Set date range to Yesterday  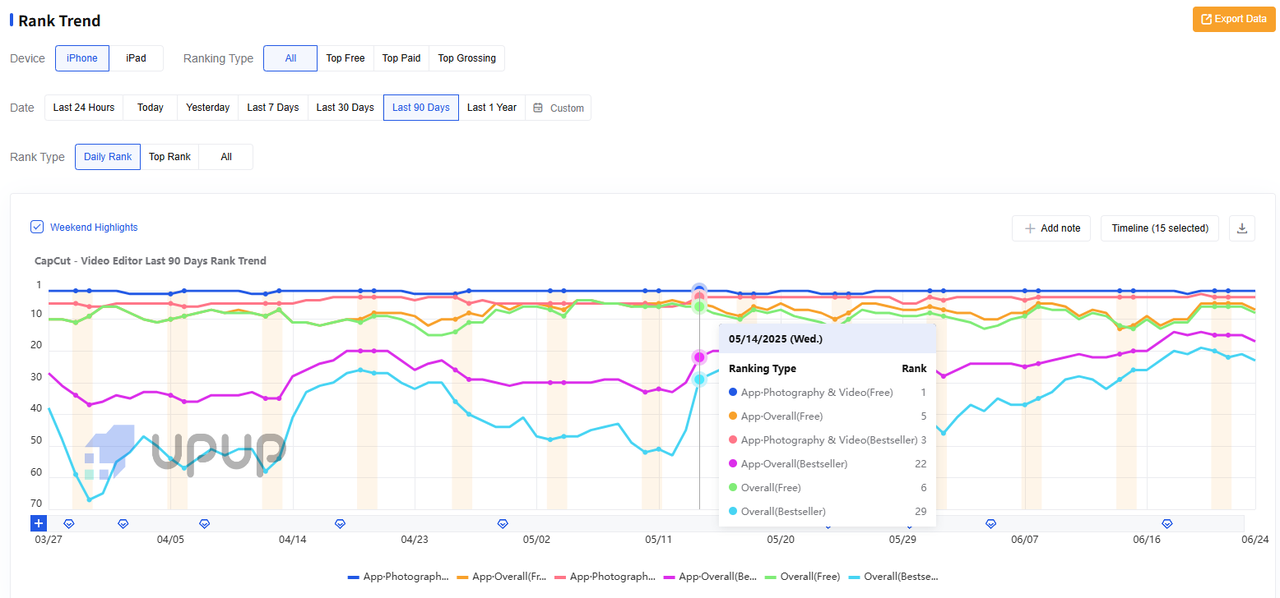coord(208,107)
